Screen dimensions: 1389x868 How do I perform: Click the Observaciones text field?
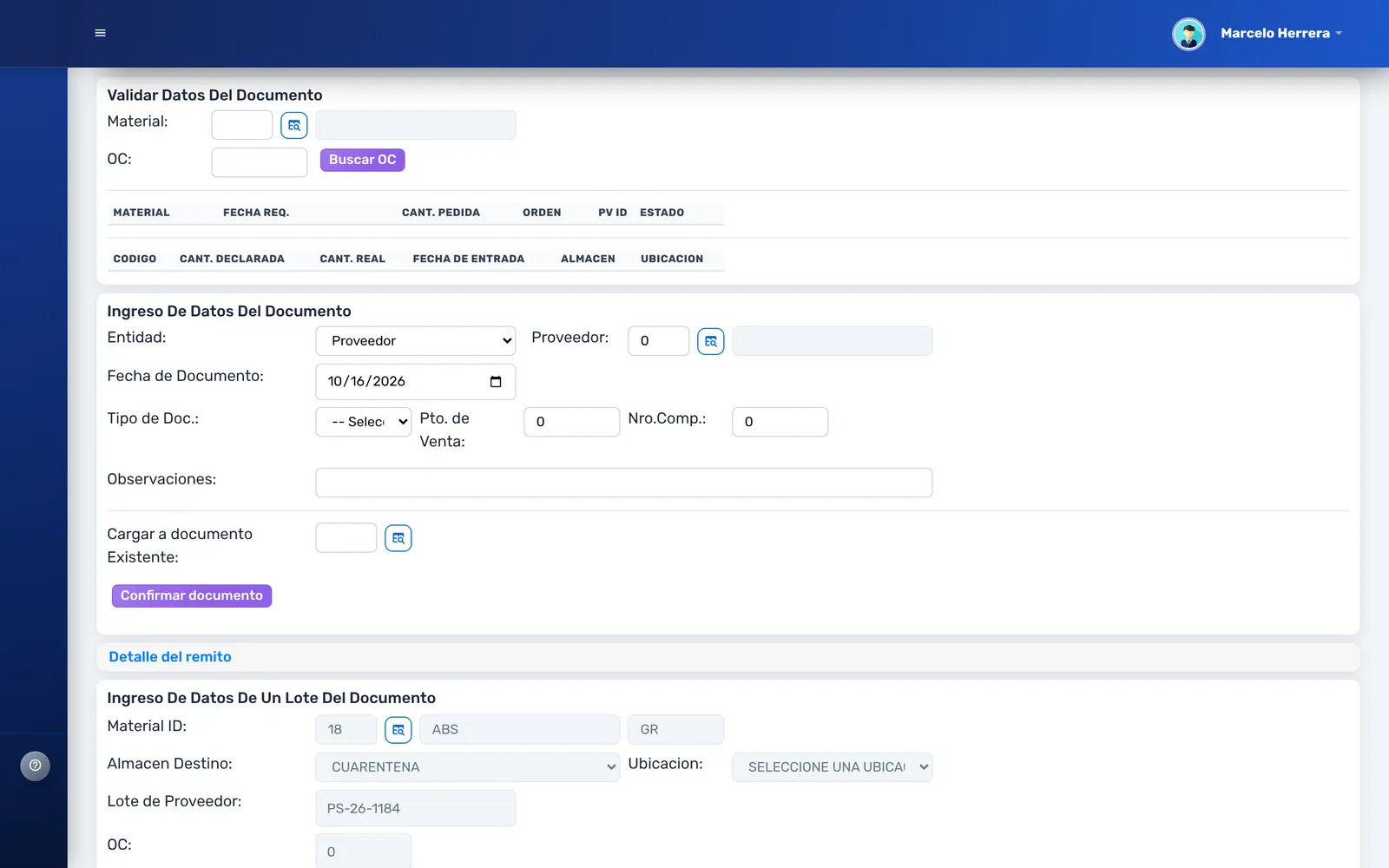tap(624, 483)
